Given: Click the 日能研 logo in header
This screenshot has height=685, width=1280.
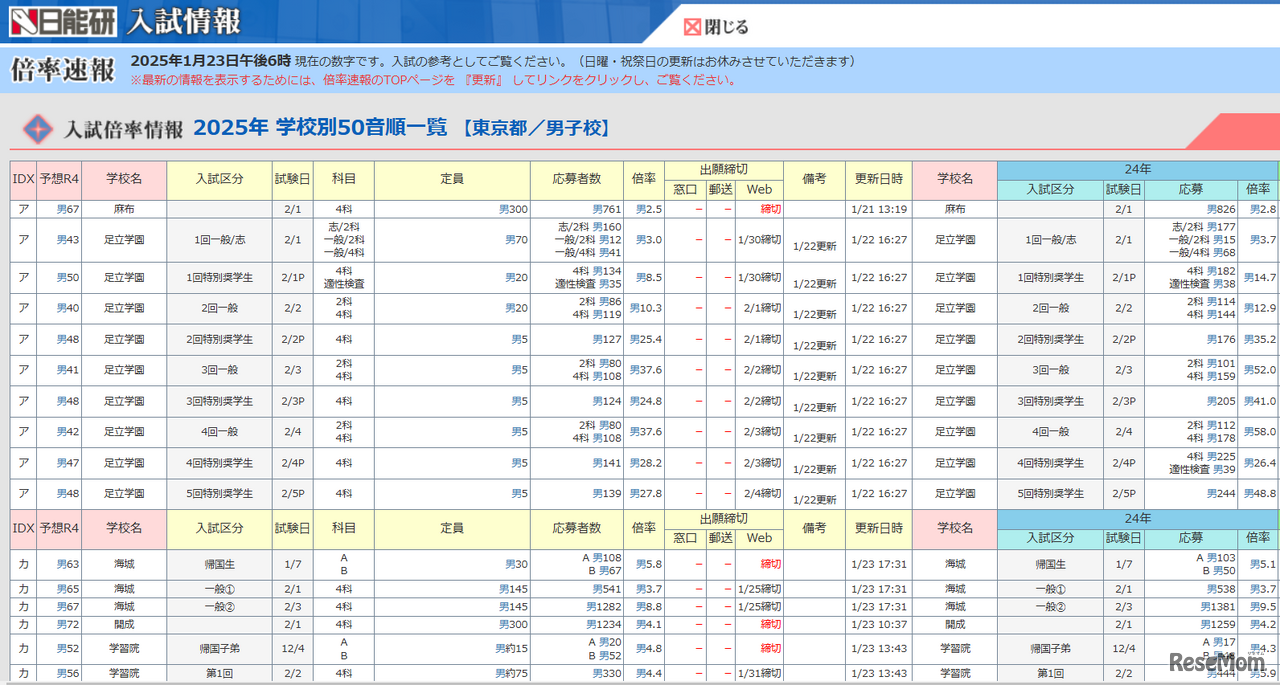Looking at the screenshot, I should pos(62,21).
